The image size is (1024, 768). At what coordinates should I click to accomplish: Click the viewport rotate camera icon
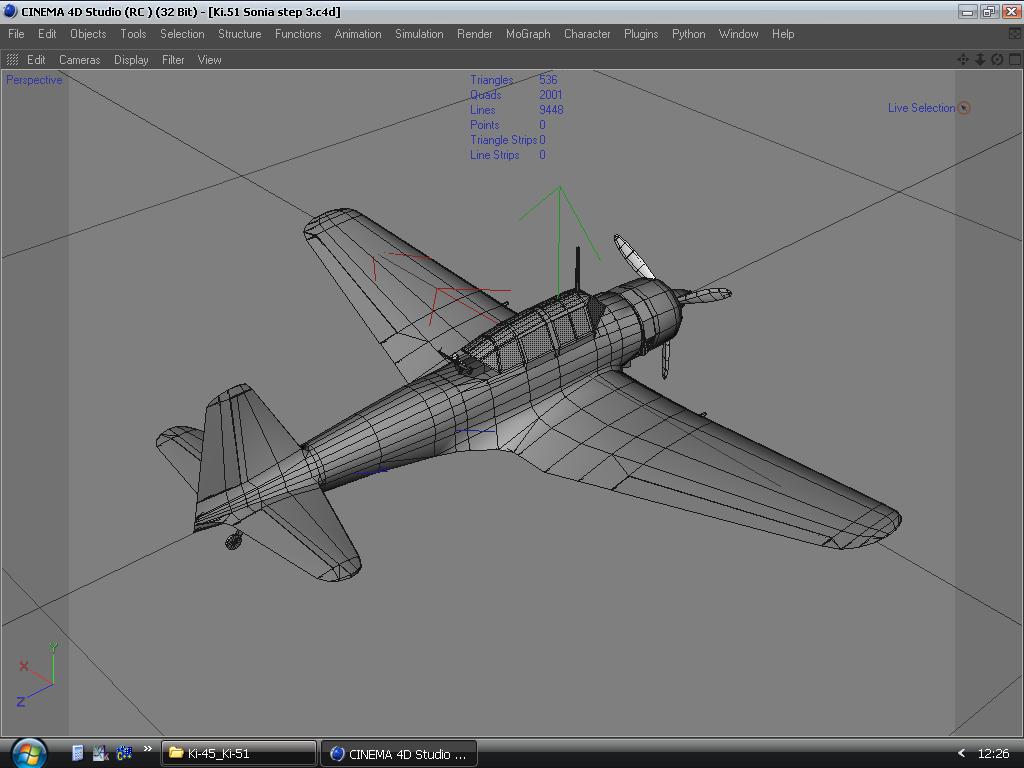[997, 60]
